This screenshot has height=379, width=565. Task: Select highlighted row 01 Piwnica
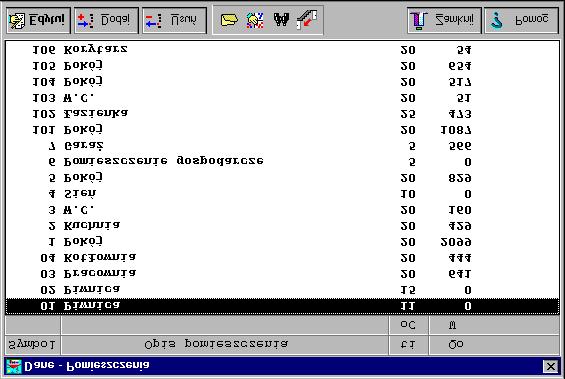click(282, 306)
